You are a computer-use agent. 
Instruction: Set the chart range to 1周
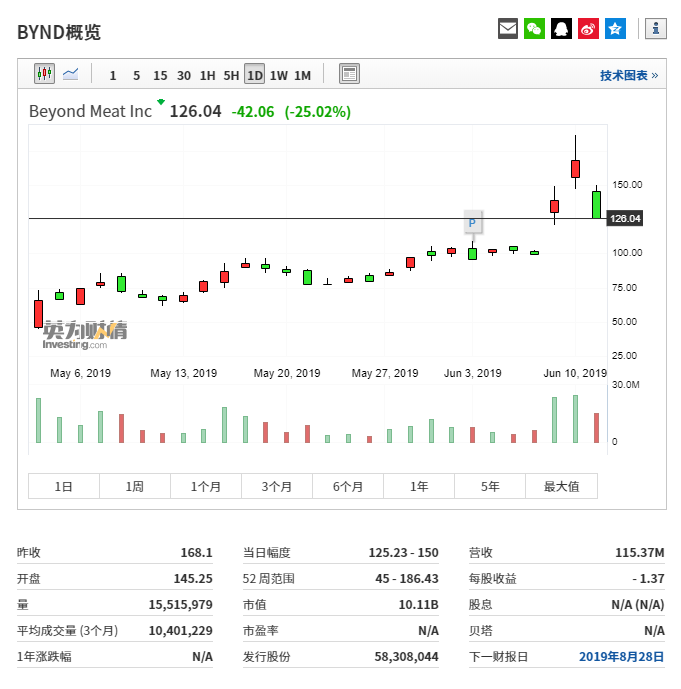click(135, 486)
